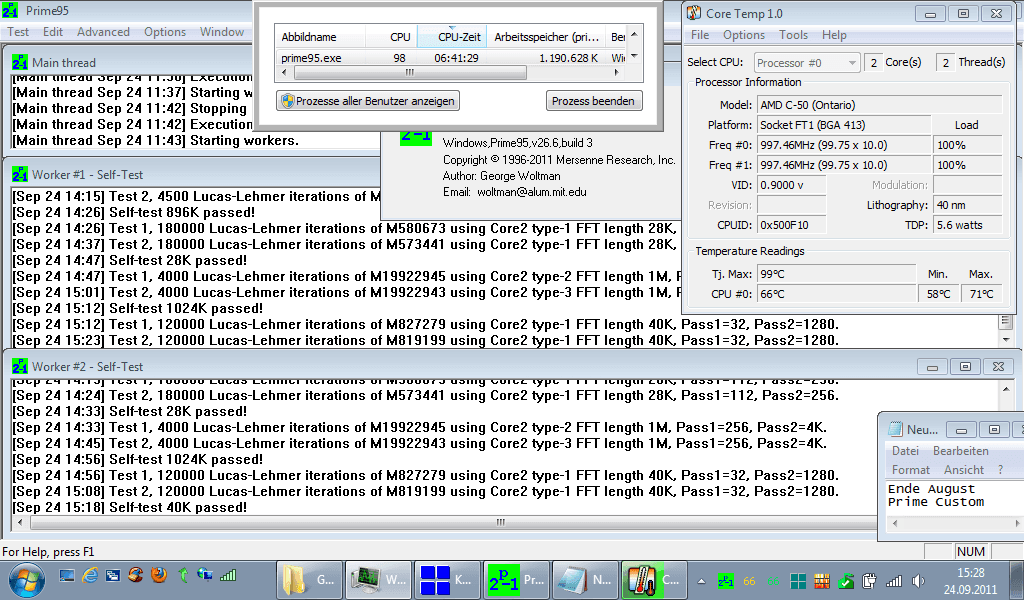This screenshot has height=600, width=1024.
Task: Click Worker #2 vertical scroll up arrow
Action: pyautogui.click(x=1006, y=389)
